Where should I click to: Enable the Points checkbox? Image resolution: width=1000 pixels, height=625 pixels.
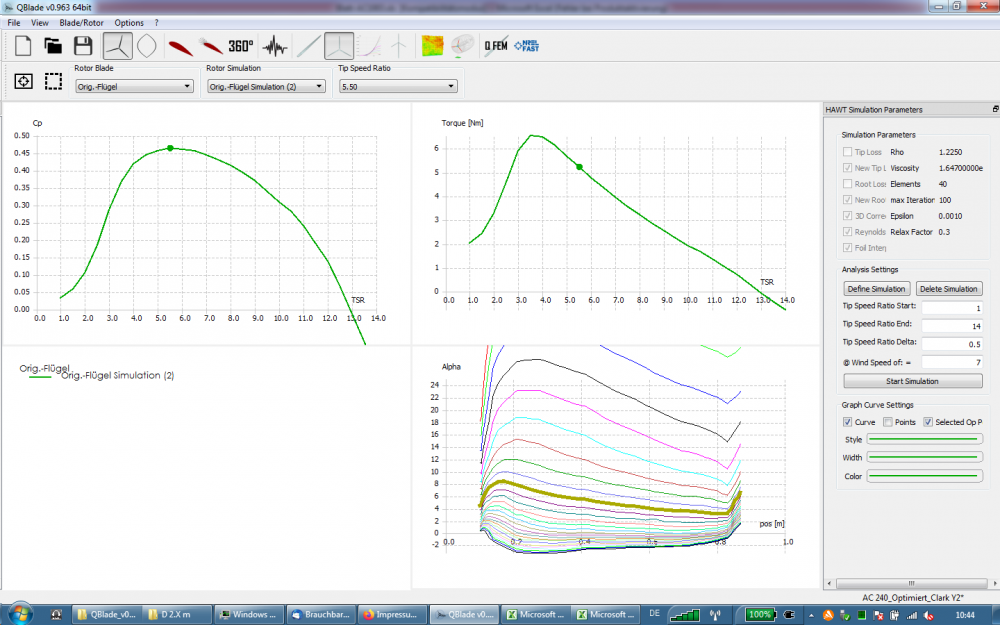(x=889, y=422)
